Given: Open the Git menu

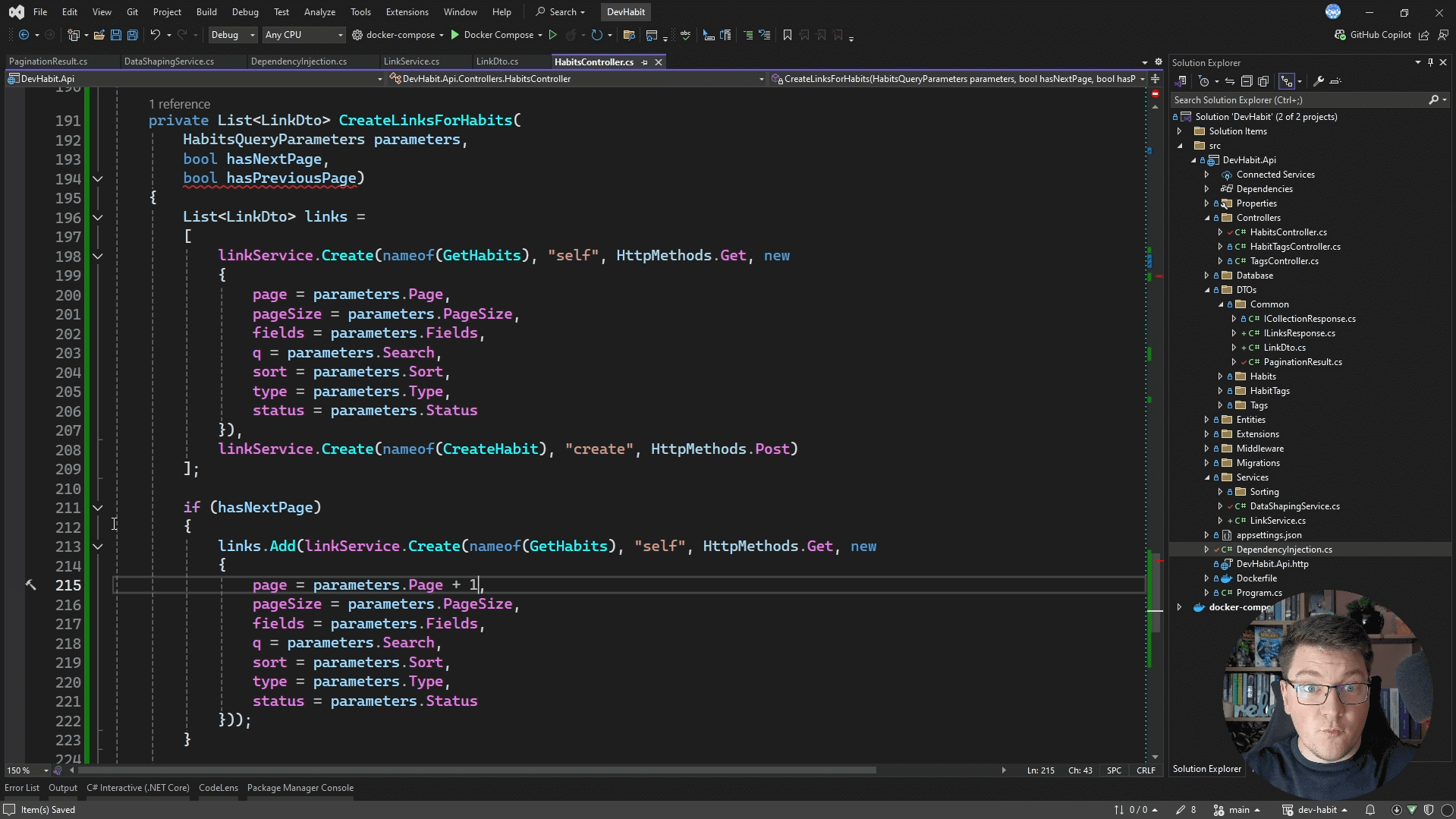Looking at the screenshot, I should [x=131, y=11].
